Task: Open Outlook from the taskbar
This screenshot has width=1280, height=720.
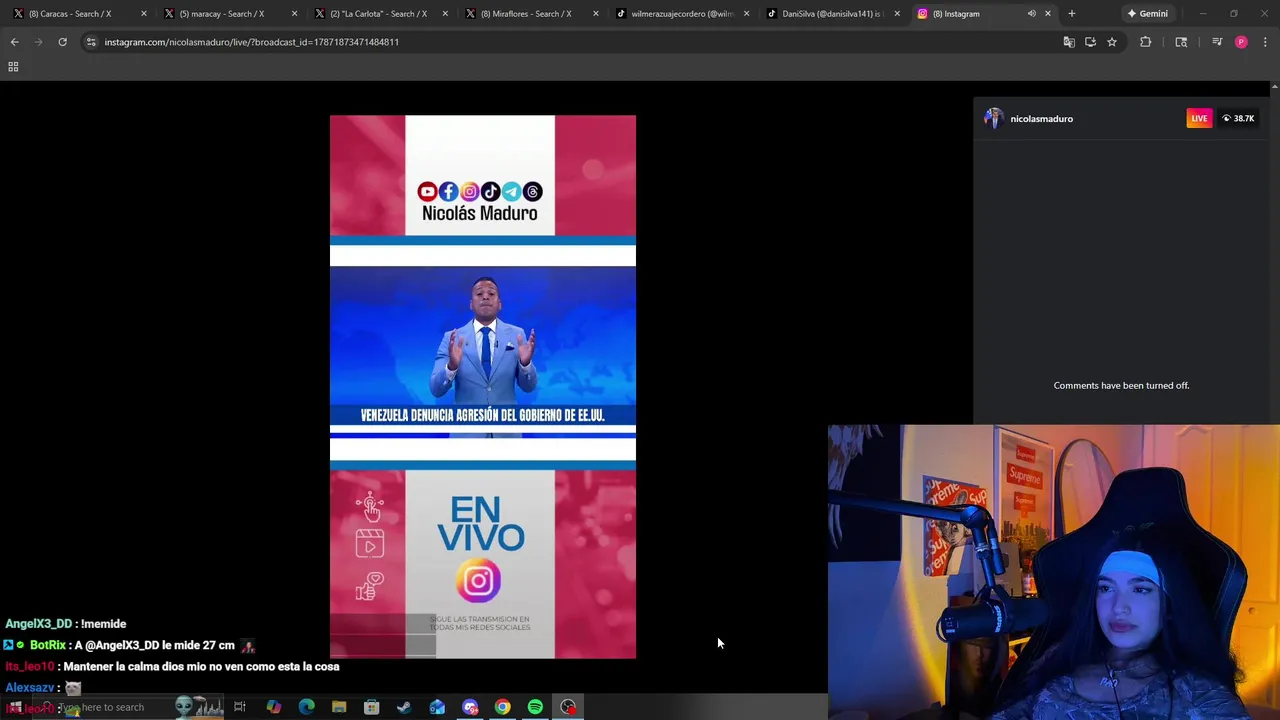Action: (x=437, y=707)
